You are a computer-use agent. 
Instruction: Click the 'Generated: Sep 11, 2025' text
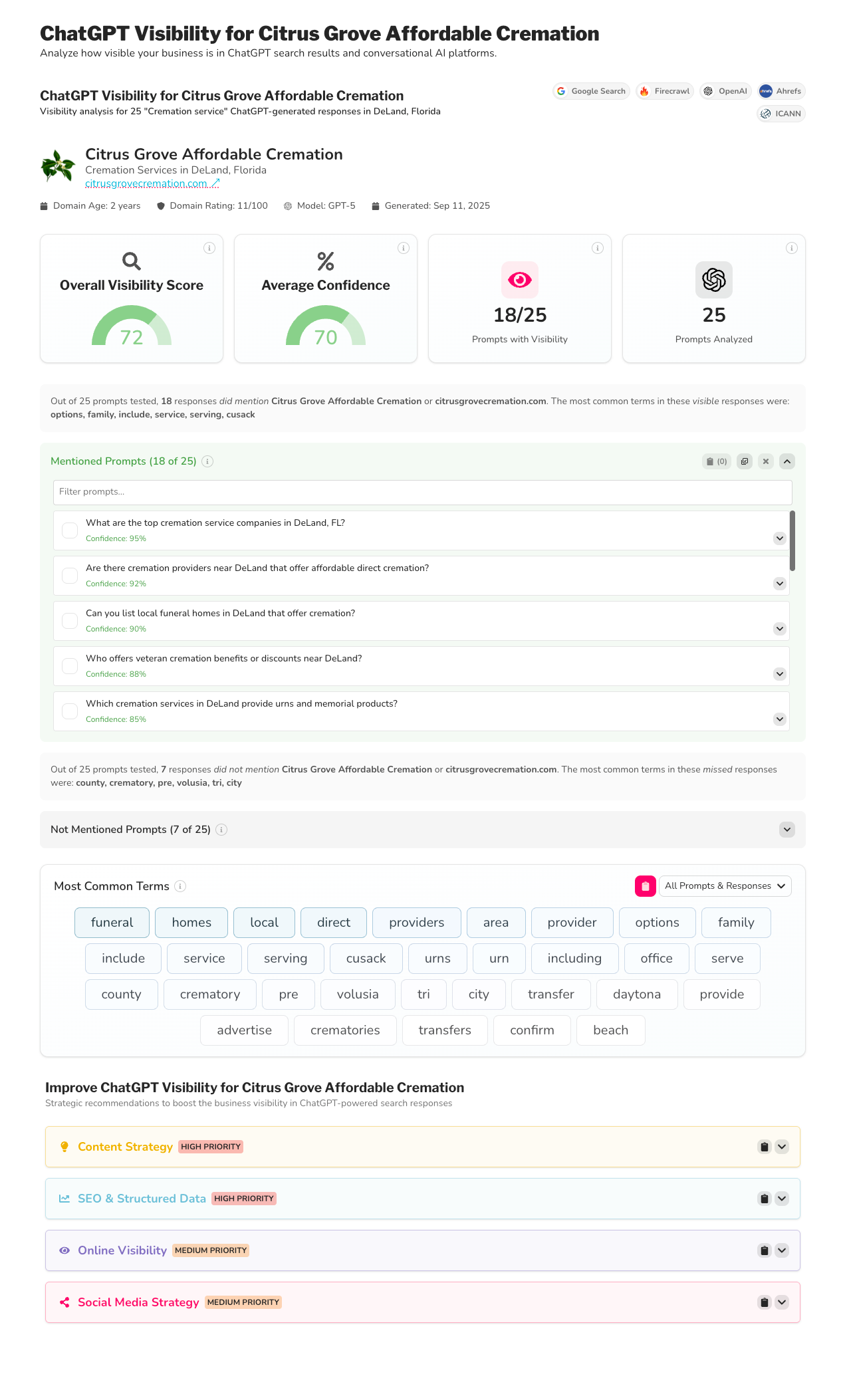point(437,206)
